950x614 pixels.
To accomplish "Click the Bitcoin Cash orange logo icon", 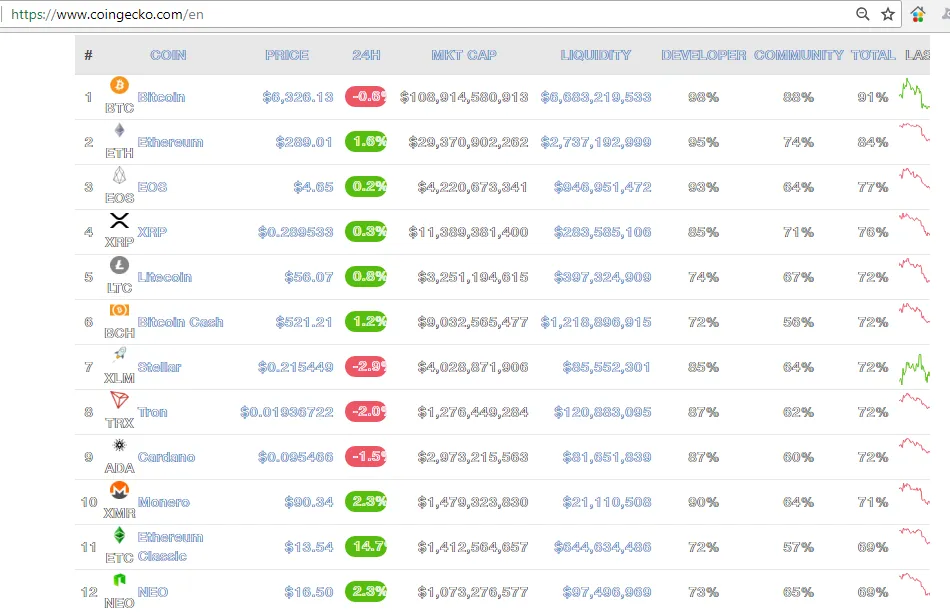I will tap(119, 310).
